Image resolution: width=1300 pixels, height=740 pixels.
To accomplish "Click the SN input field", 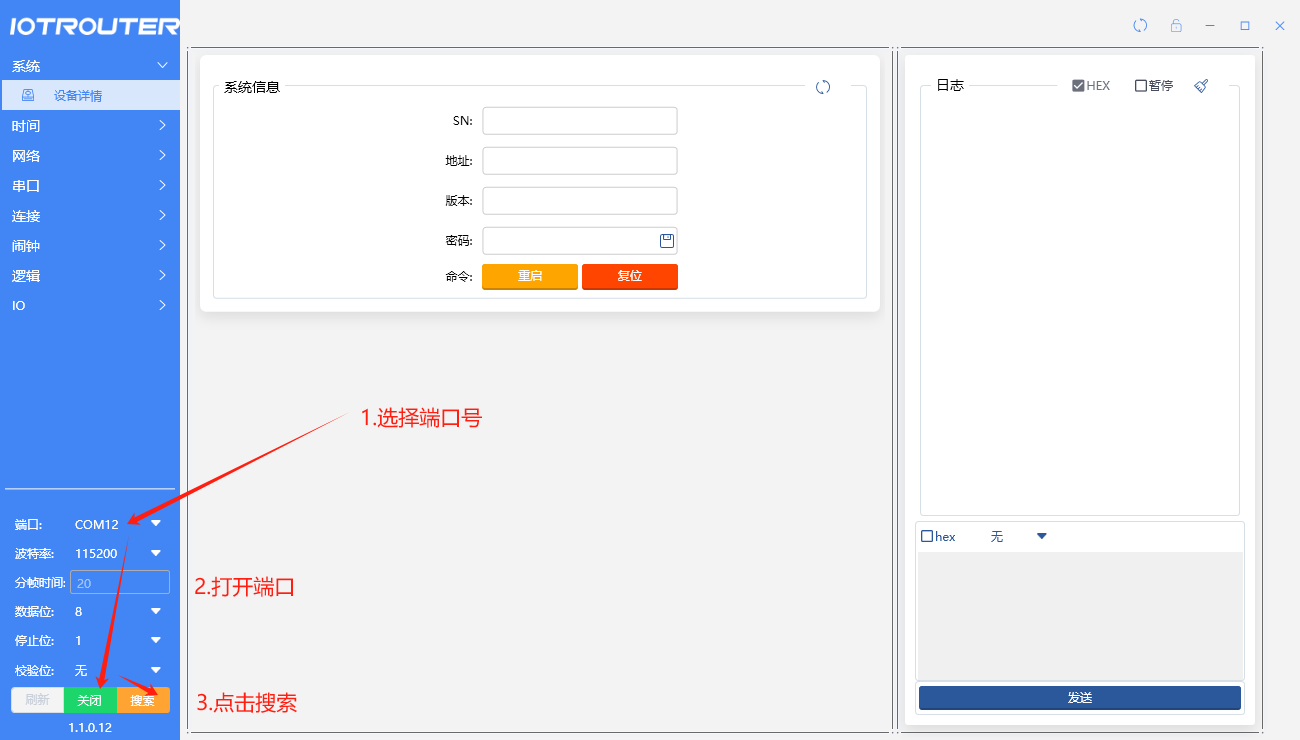I will [580, 121].
